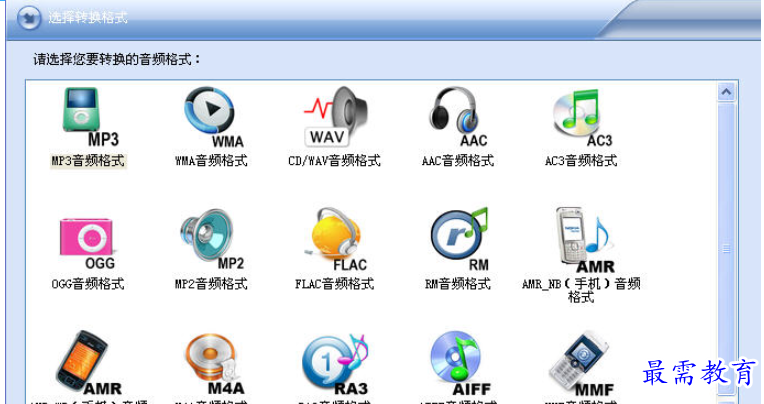Click the AMR_NB(手机)音频格式 label
This screenshot has width=764, height=404.
(x=581, y=290)
